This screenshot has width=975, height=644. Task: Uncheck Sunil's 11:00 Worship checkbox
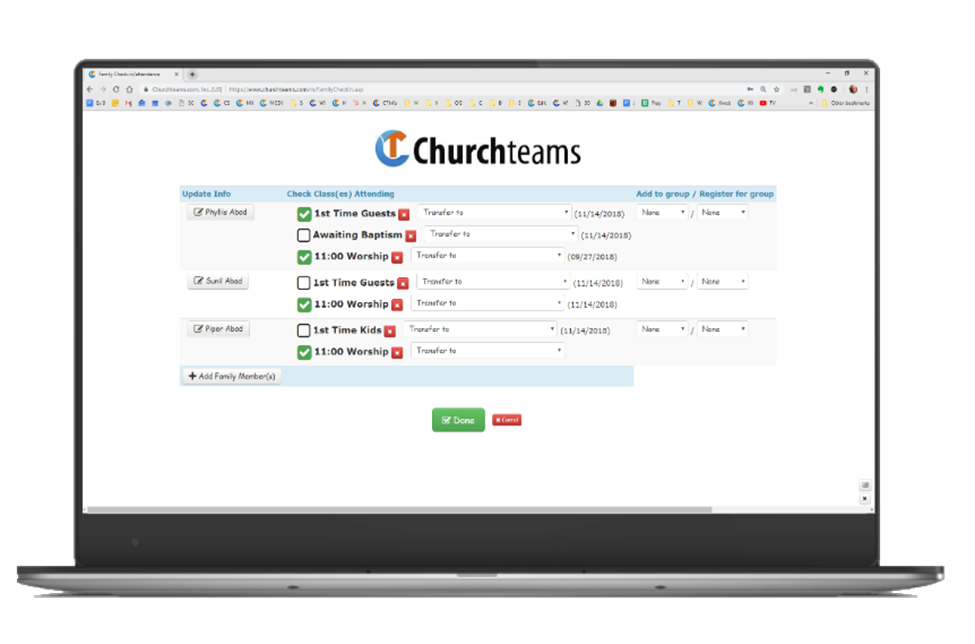[x=304, y=305]
